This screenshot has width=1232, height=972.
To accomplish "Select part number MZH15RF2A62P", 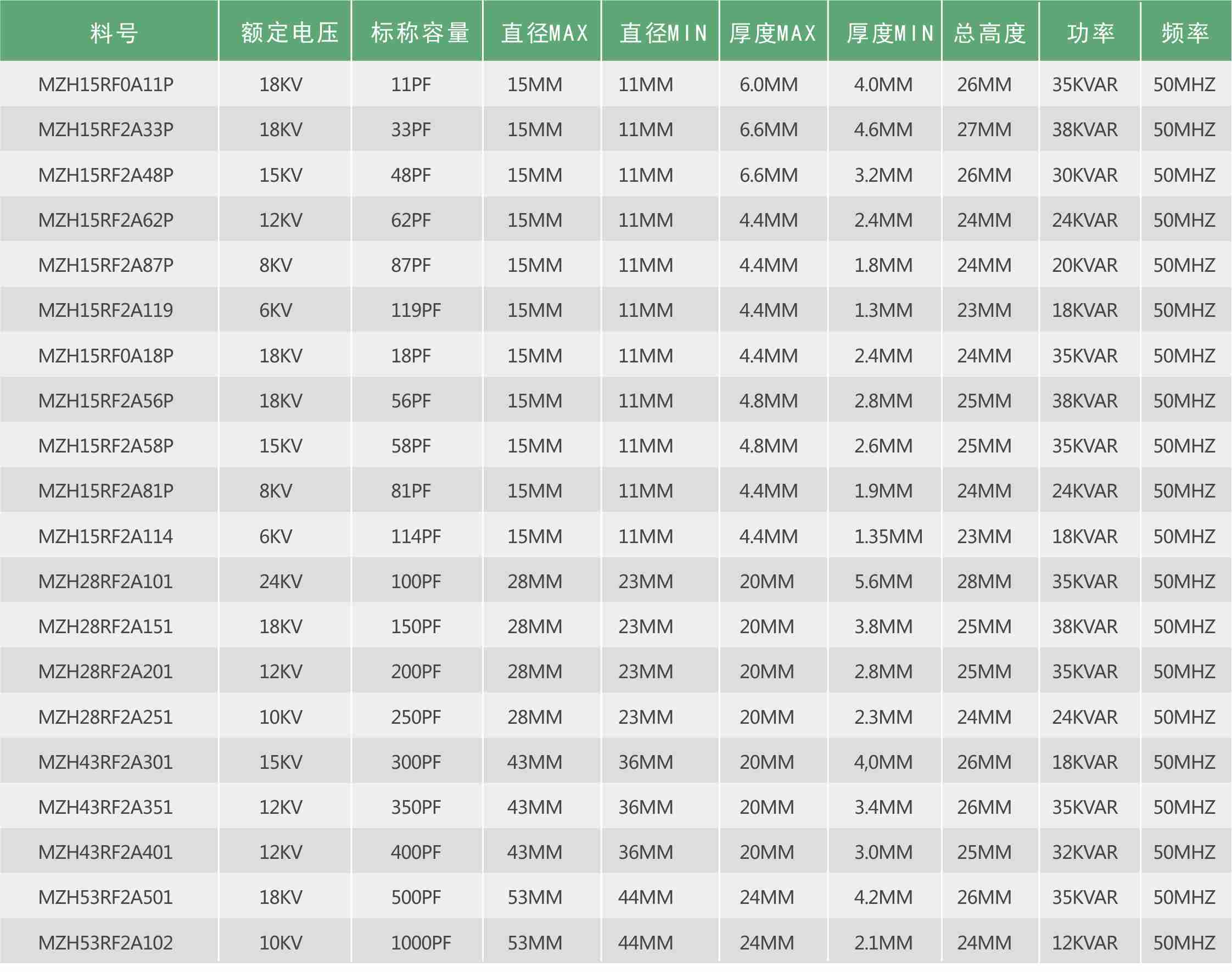I will [106, 220].
